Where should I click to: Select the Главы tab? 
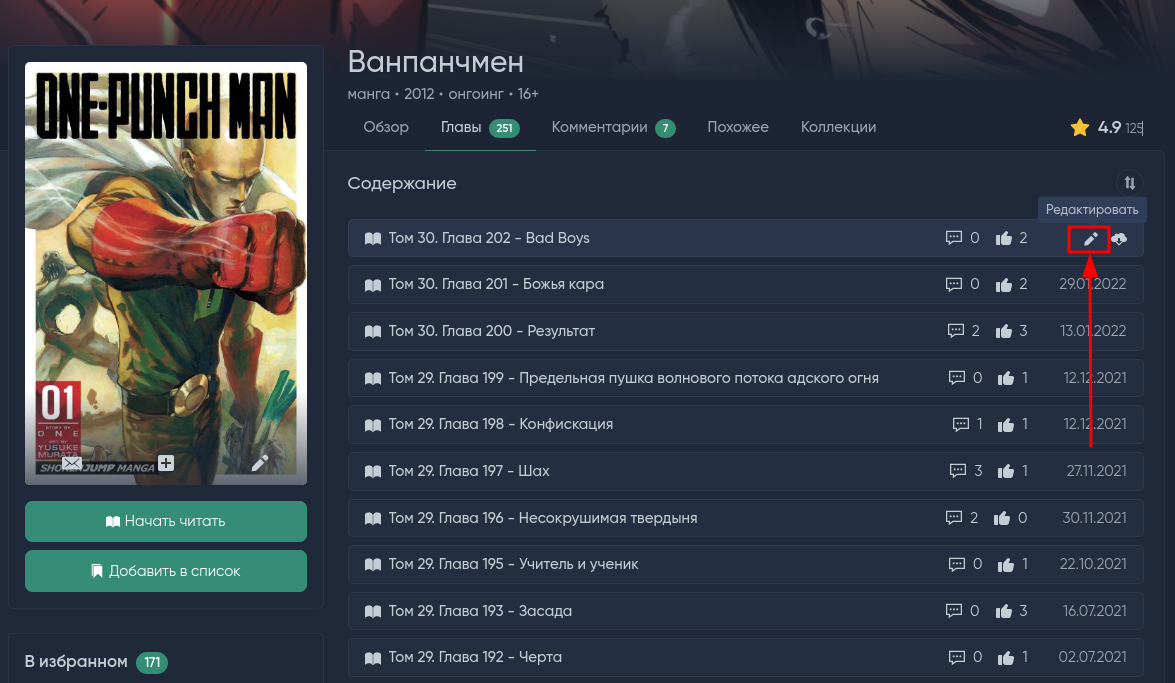480,127
